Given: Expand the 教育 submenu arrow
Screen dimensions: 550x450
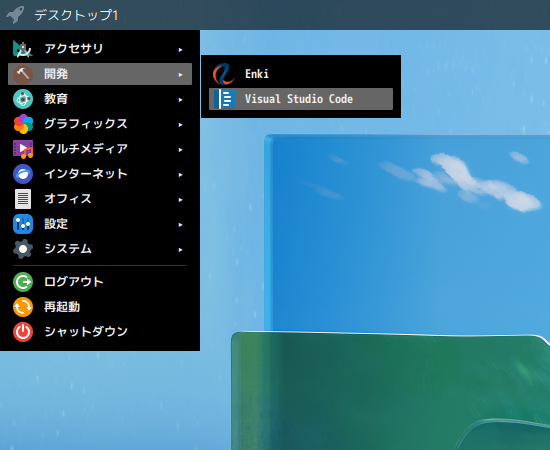Looking at the screenshot, I should 180,100.
